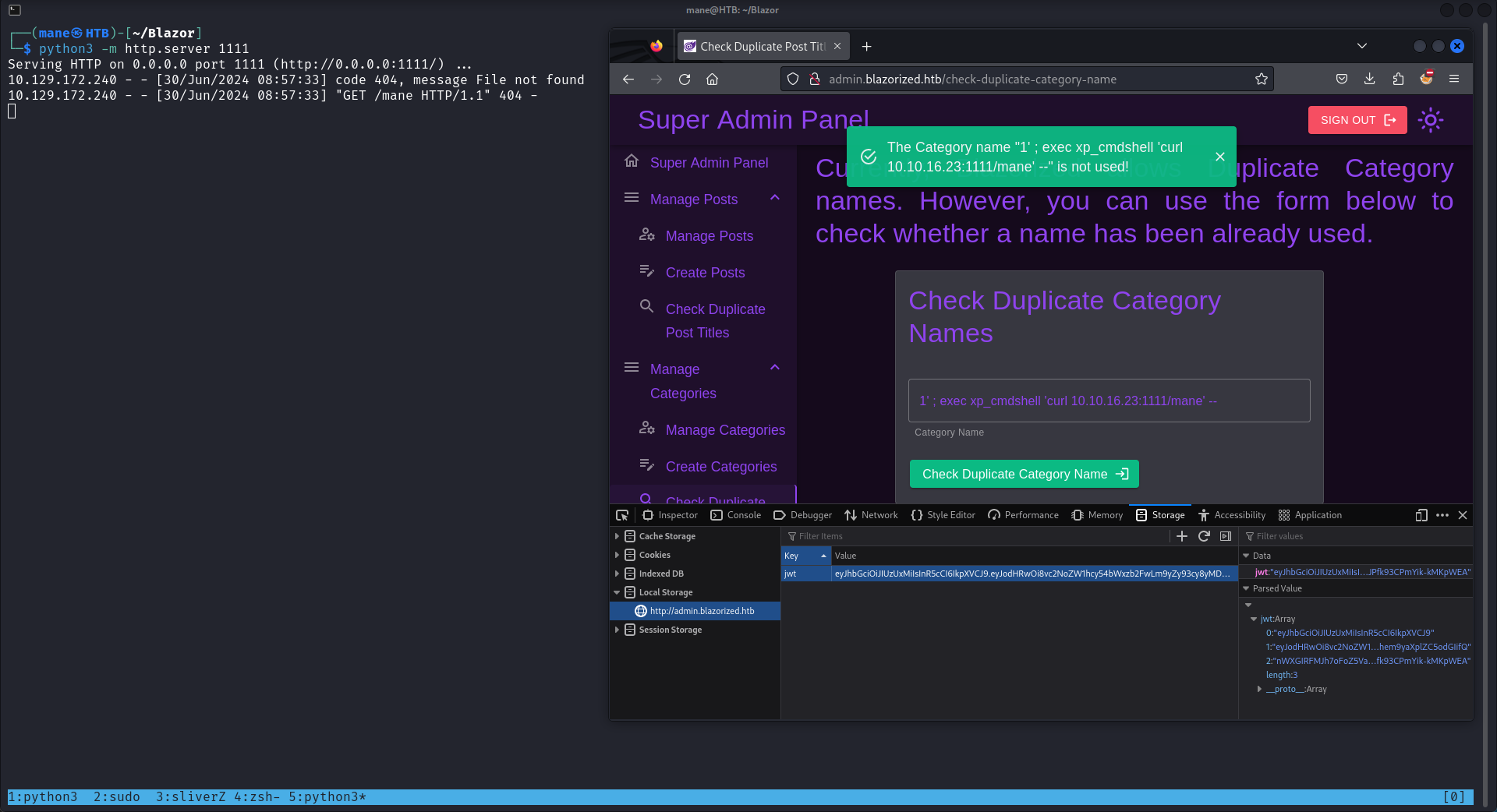This screenshot has width=1497, height=812.
Task: Open Create Categories link in sidebar
Action: pos(721,466)
